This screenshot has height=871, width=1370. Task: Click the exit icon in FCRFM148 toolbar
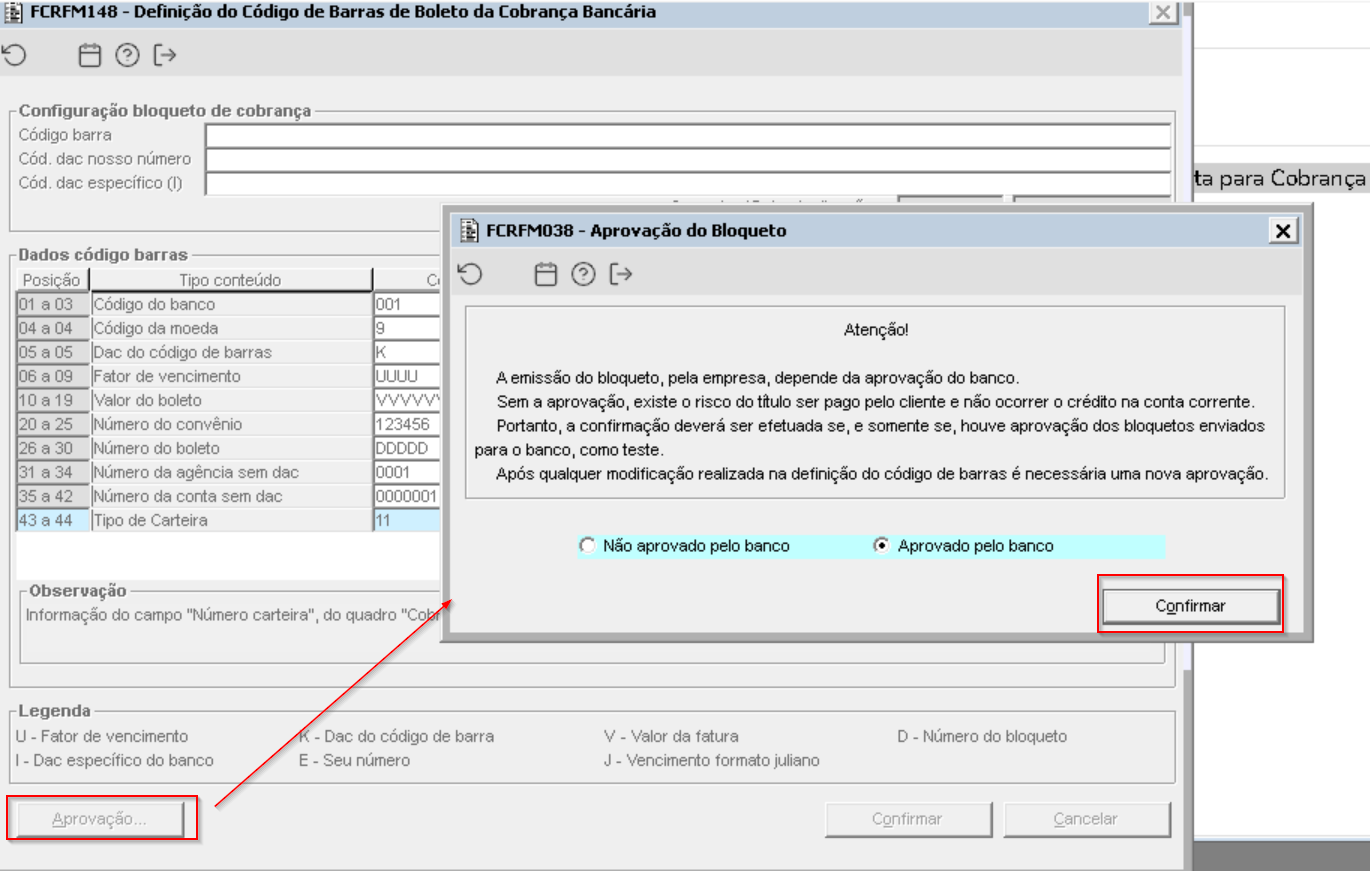pyautogui.click(x=165, y=55)
